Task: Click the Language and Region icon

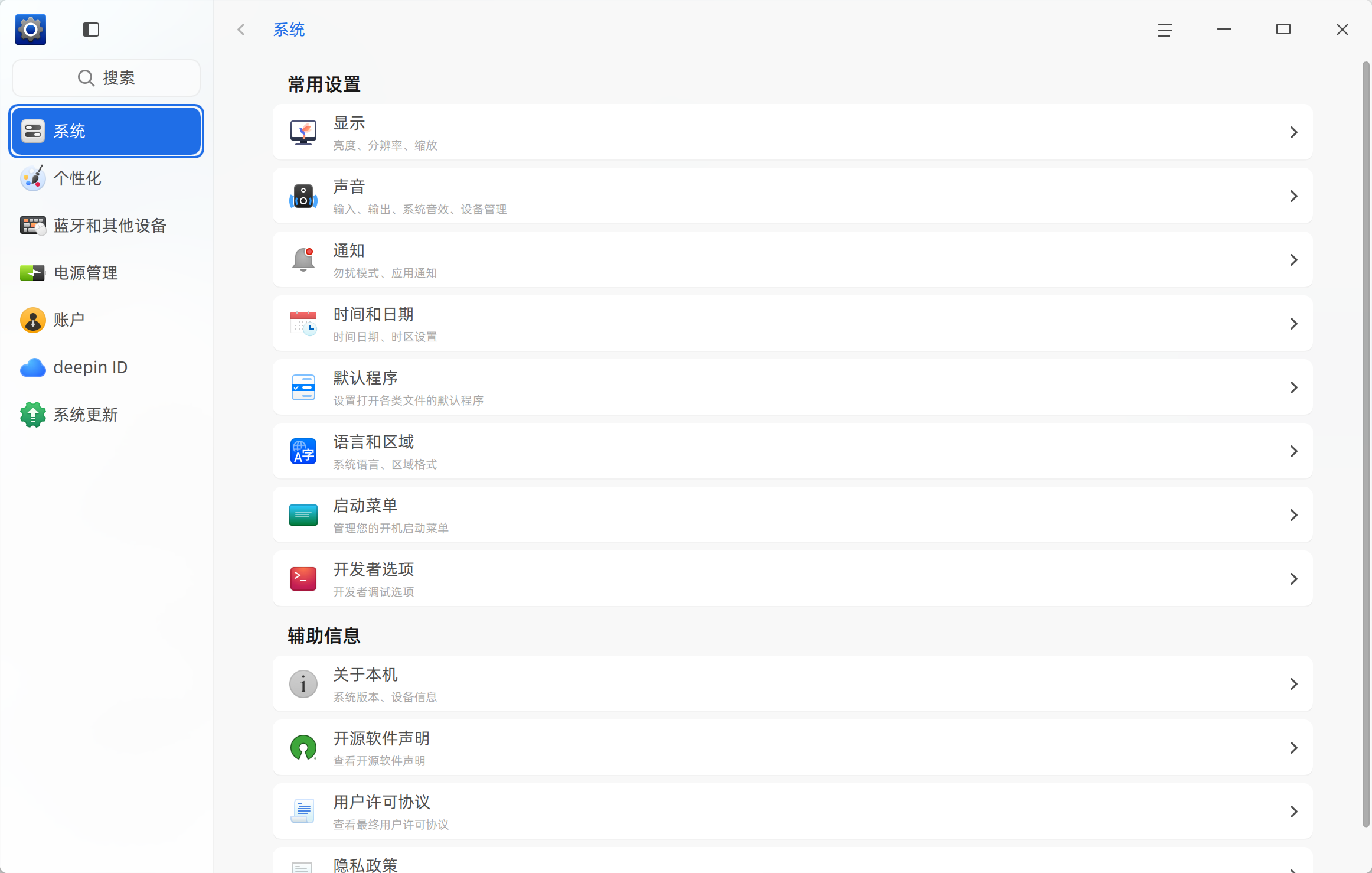Action: pos(303,451)
